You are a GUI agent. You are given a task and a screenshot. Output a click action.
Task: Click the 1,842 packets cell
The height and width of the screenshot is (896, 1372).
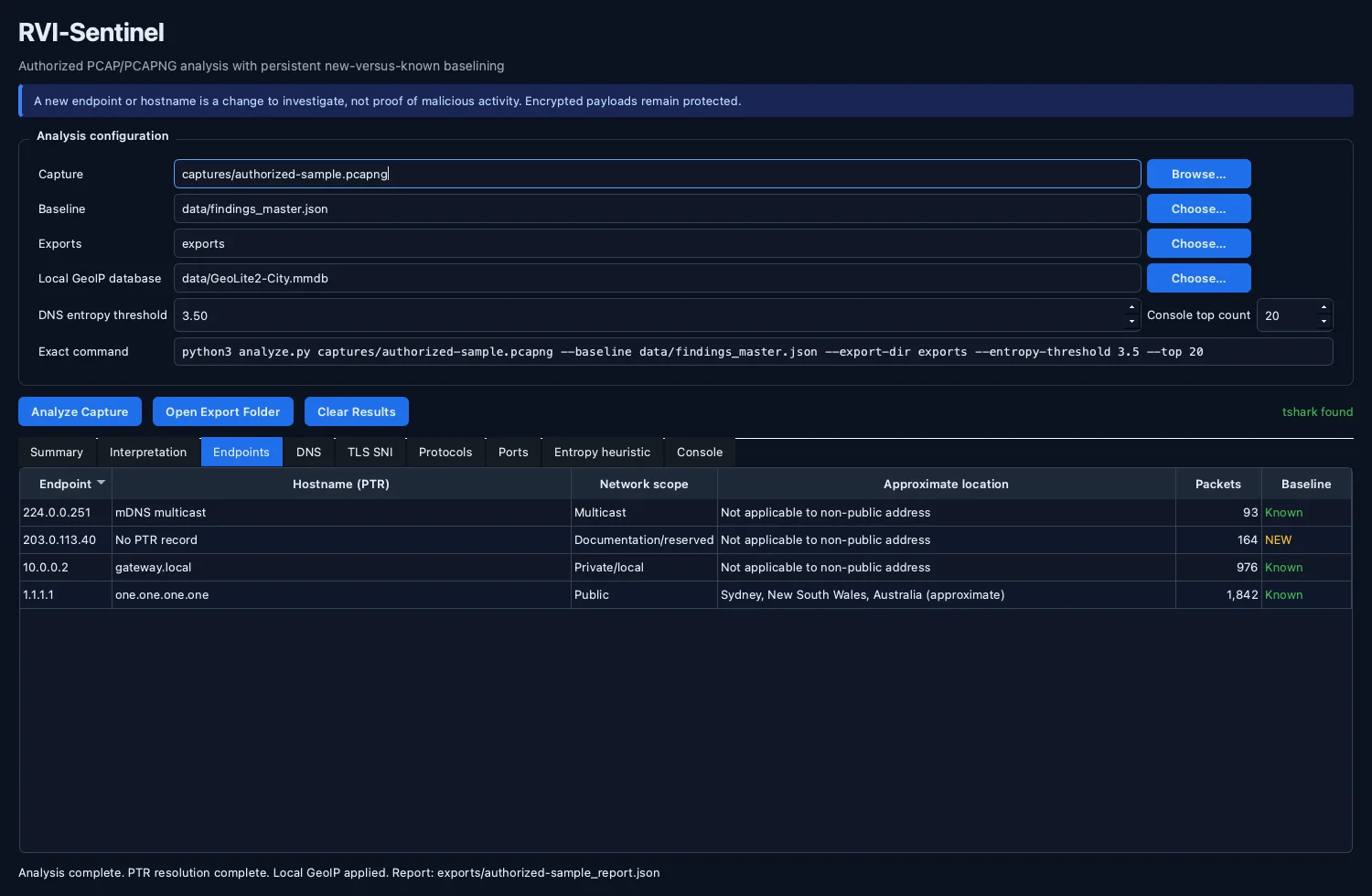click(1218, 594)
